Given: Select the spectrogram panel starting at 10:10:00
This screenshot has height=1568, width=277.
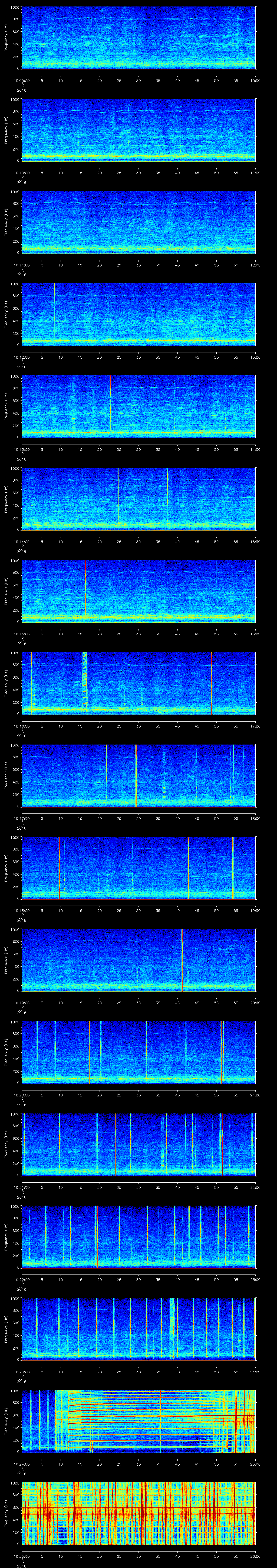Looking at the screenshot, I should [138, 130].
